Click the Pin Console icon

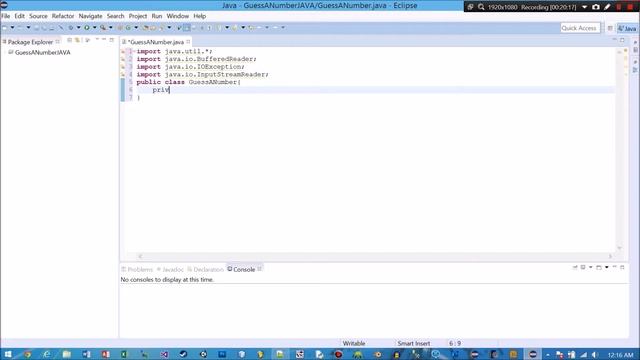click(575, 267)
